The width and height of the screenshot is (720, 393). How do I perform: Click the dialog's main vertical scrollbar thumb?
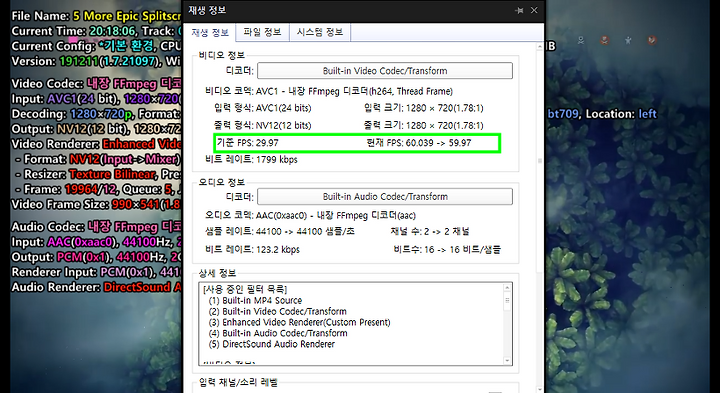tap(540, 161)
